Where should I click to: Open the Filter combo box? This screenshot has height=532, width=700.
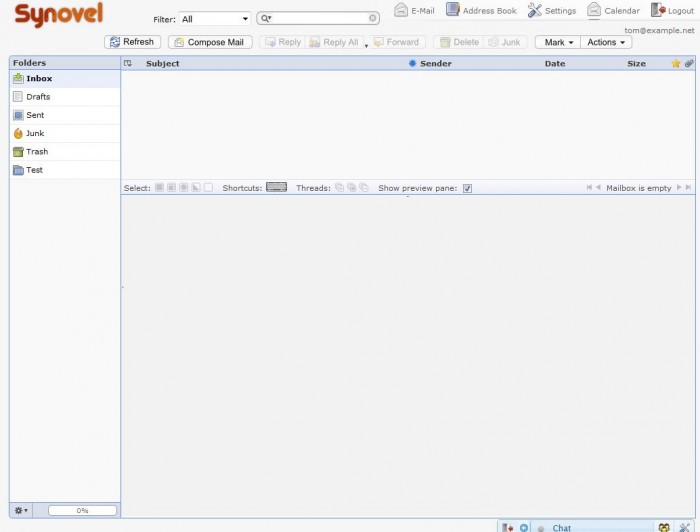215,19
